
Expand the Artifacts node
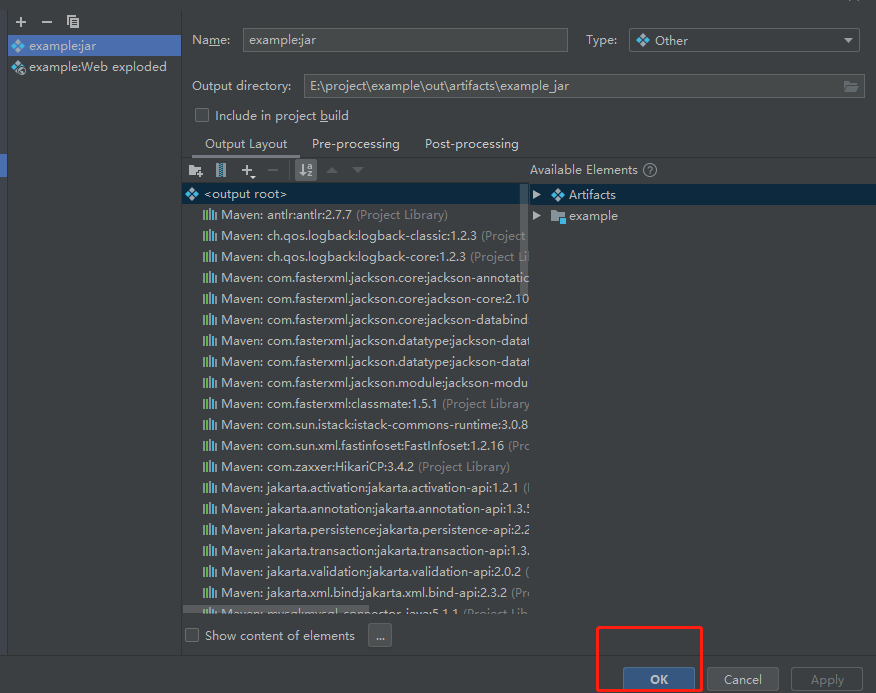(x=537, y=194)
